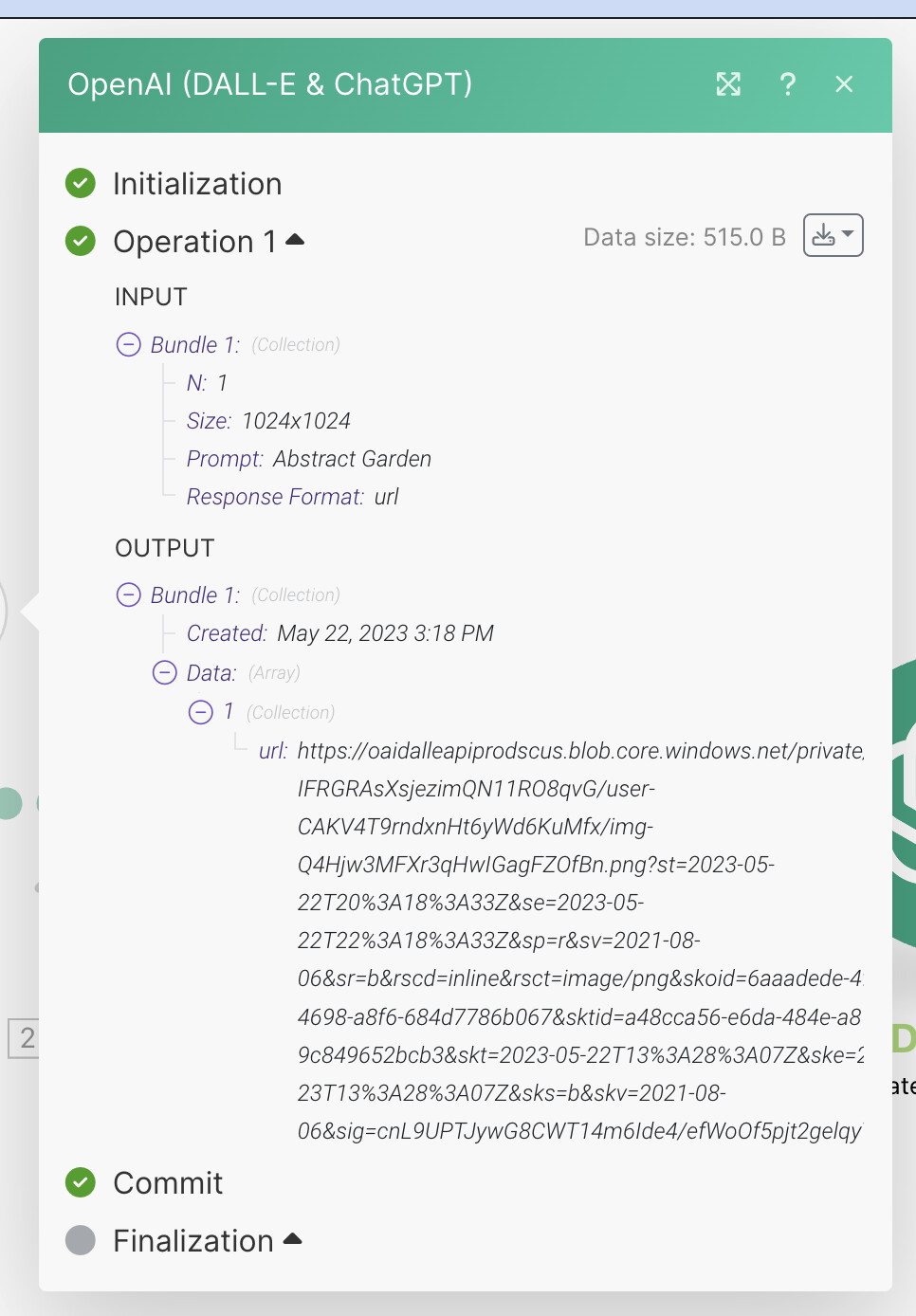This screenshot has height=1316, width=916.
Task: Select the N: 1 input row
Action: coord(208,383)
